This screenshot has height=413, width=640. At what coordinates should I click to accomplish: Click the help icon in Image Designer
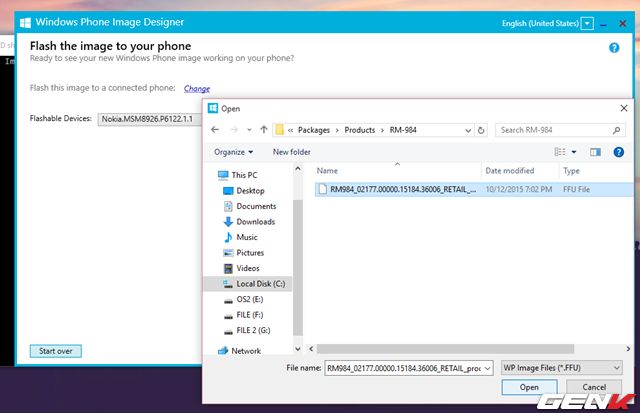(x=613, y=47)
